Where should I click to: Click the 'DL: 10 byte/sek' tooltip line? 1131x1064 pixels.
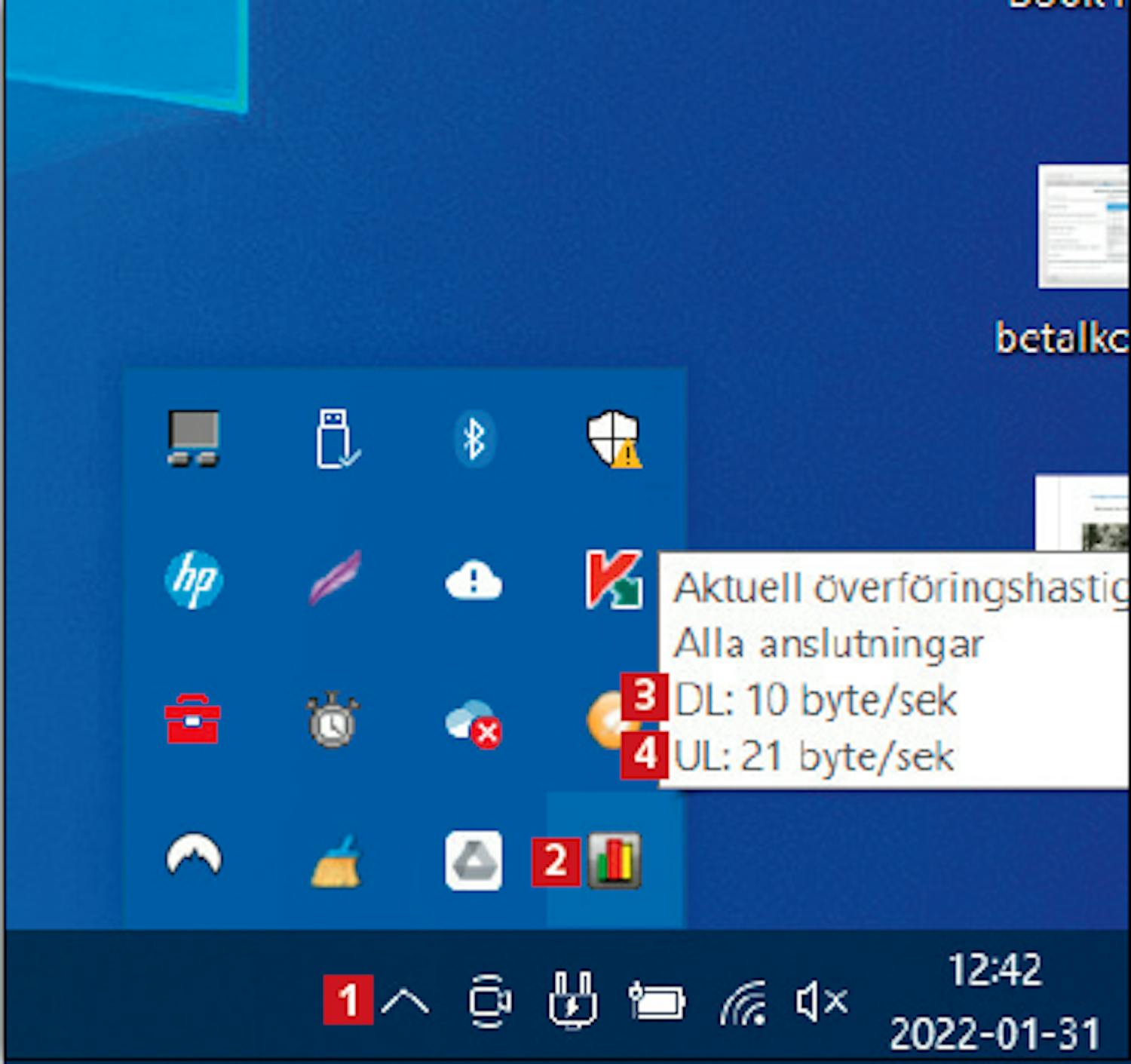(x=816, y=700)
